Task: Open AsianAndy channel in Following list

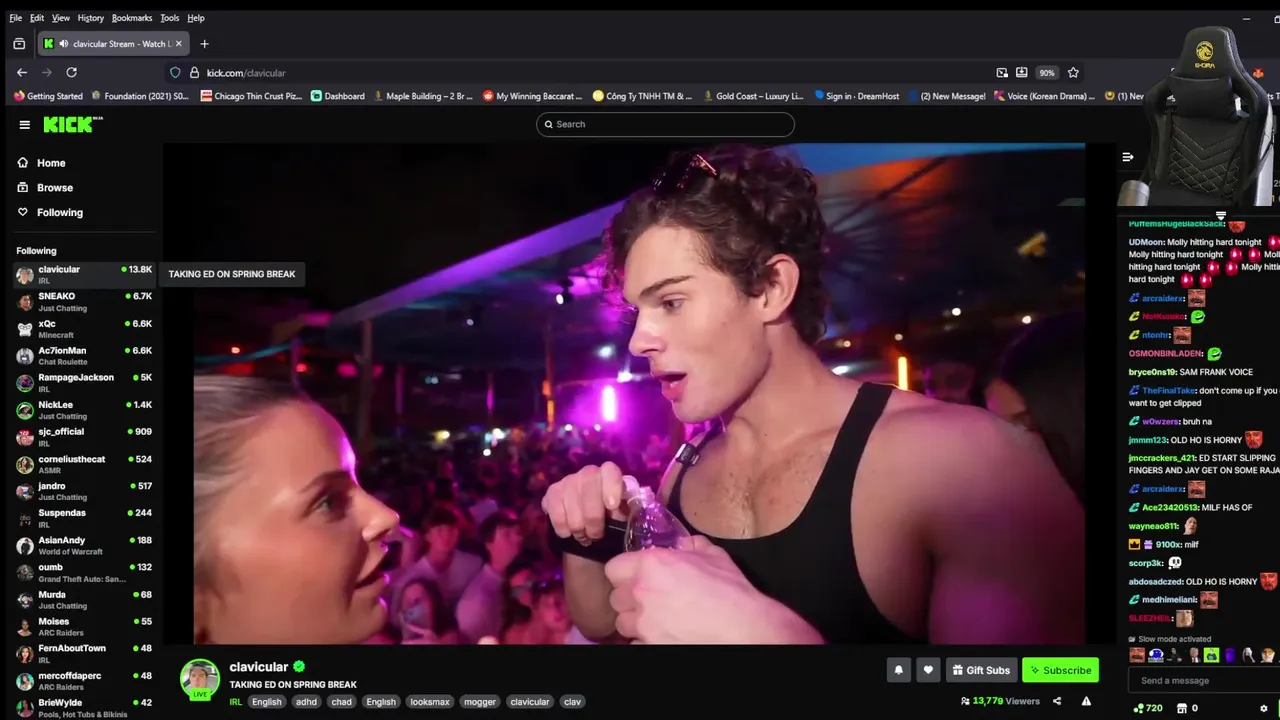Action: coord(84,545)
